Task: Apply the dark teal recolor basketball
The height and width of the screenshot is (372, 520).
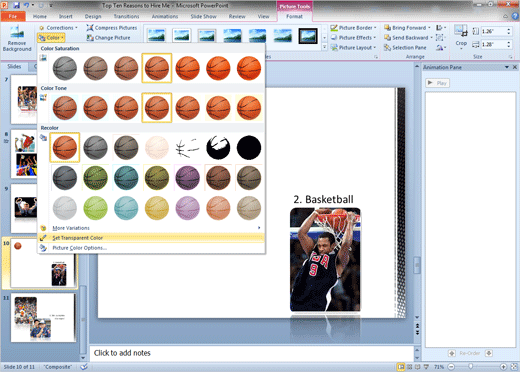Action: click(x=126, y=178)
